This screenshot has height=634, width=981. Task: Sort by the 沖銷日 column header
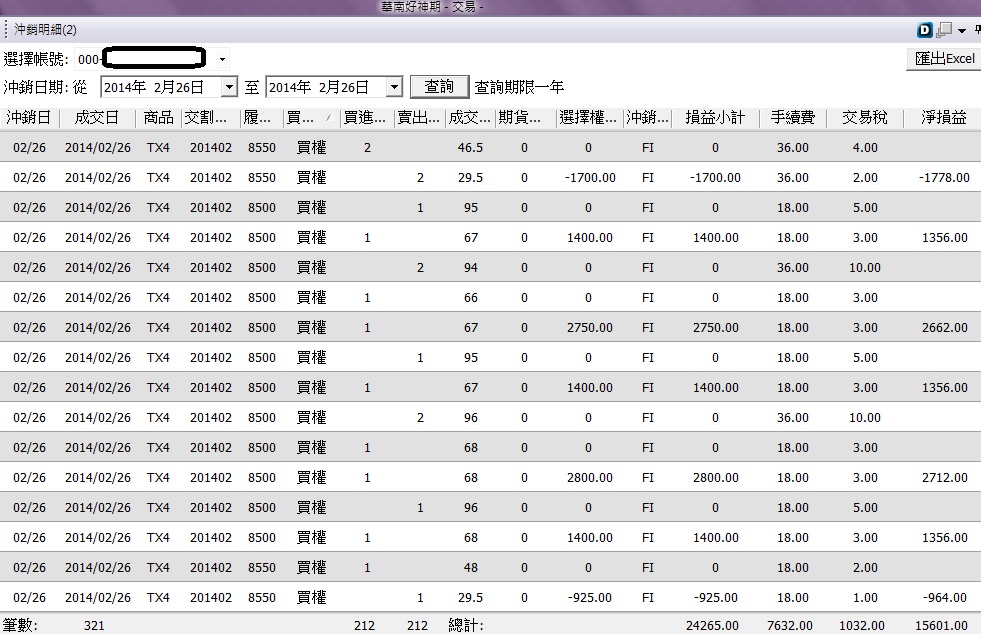tap(29, 118)
